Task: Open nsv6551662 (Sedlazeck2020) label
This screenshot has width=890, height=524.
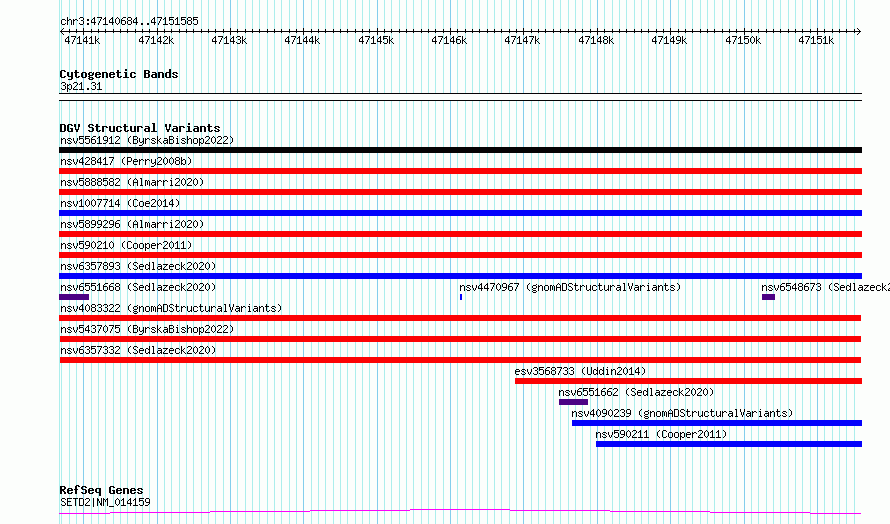Action: point(636,392)
